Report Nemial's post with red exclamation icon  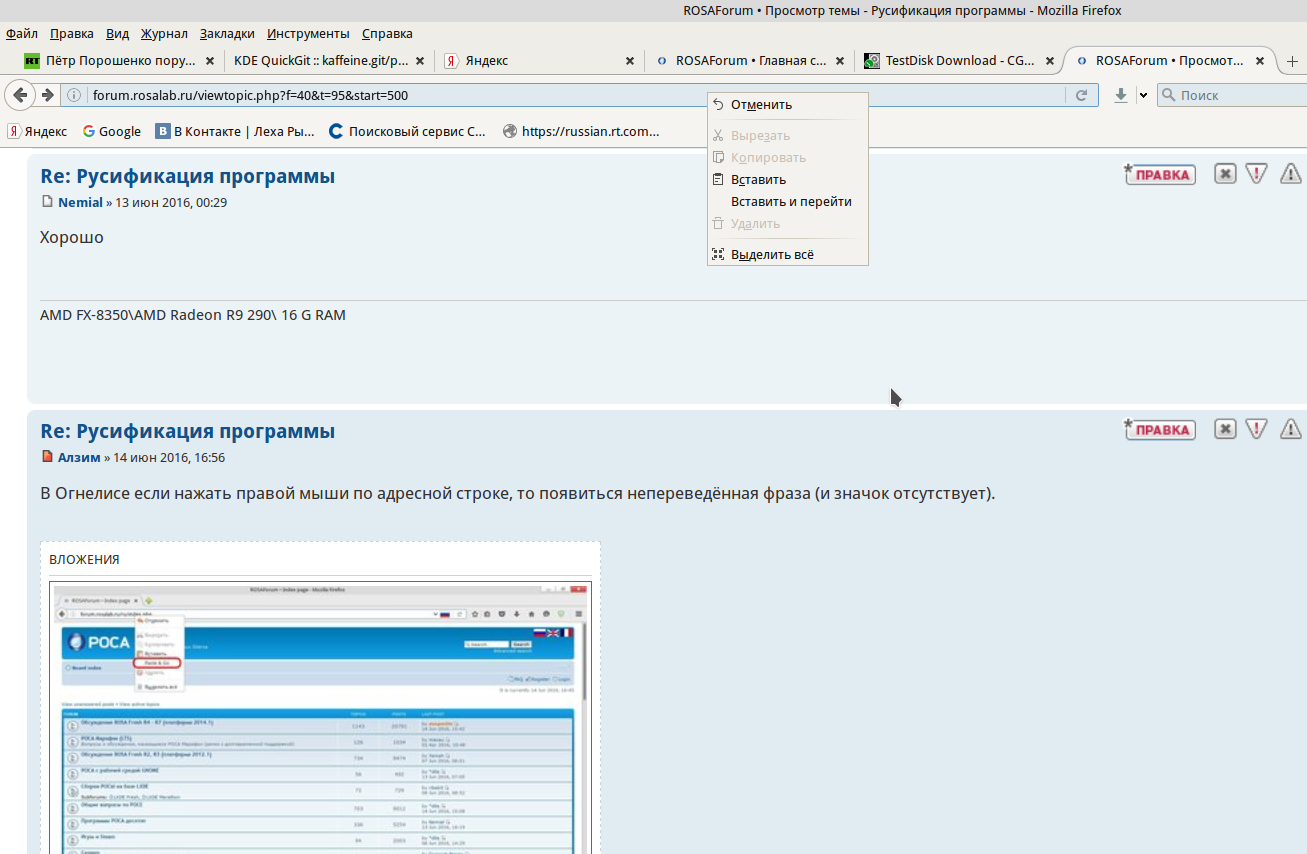click(x=1257, y=174)
